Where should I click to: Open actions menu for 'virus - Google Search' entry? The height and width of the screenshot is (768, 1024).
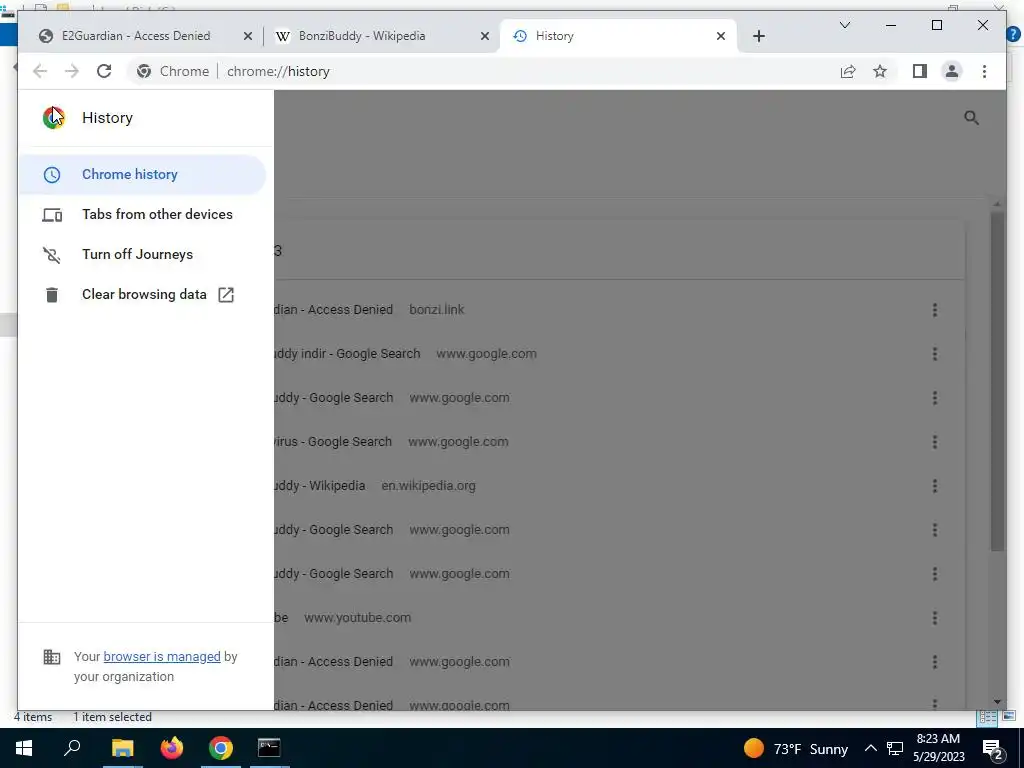[x=935, y=442]
